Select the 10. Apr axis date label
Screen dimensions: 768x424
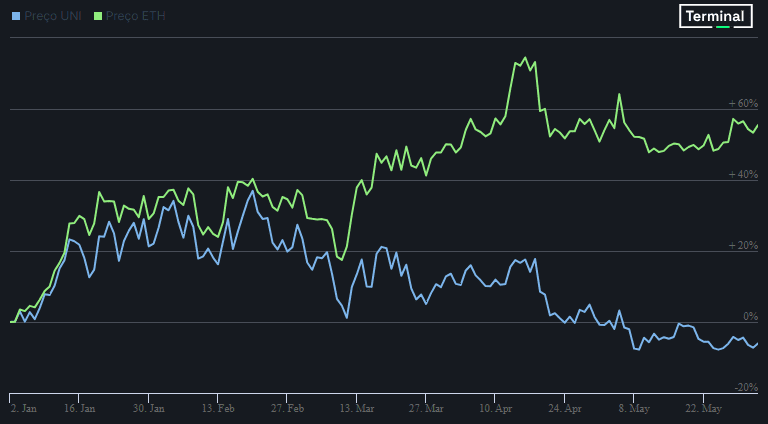[496, 408]
